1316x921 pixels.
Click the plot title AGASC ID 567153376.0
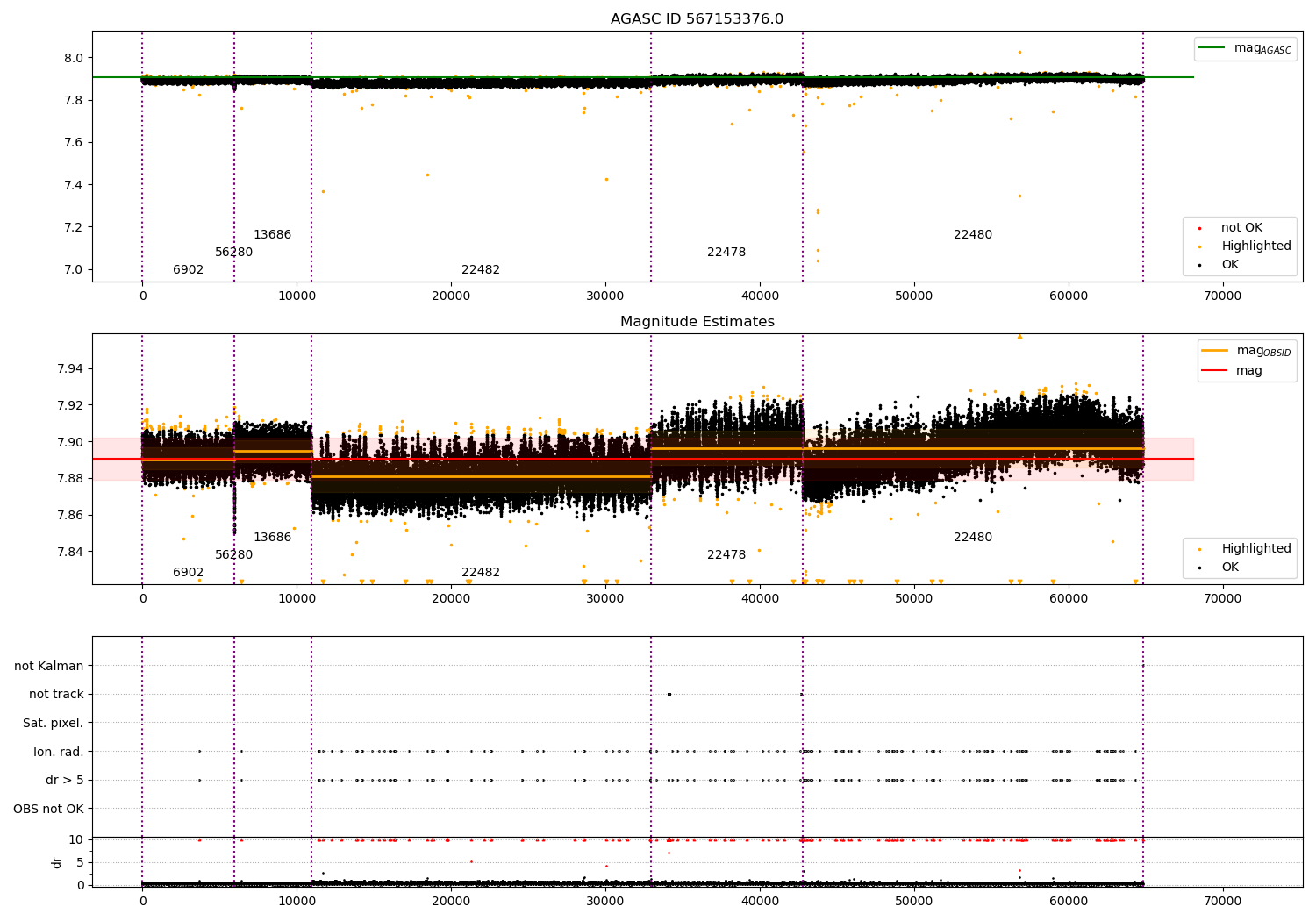[697, 19]
